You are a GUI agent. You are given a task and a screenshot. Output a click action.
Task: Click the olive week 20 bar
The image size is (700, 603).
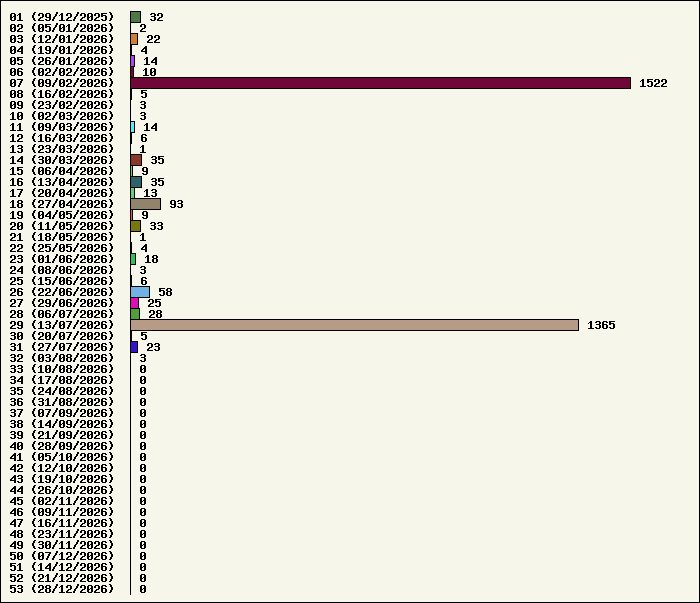(136, 226)
